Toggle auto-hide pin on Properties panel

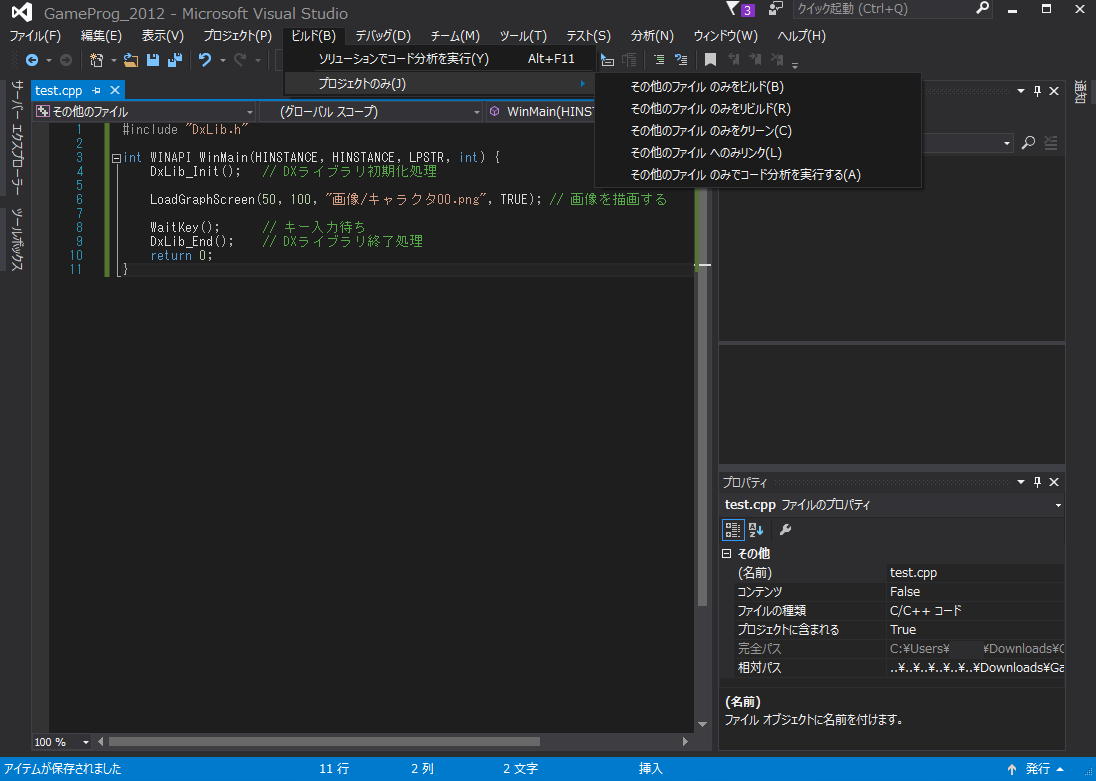[1037, 482]
